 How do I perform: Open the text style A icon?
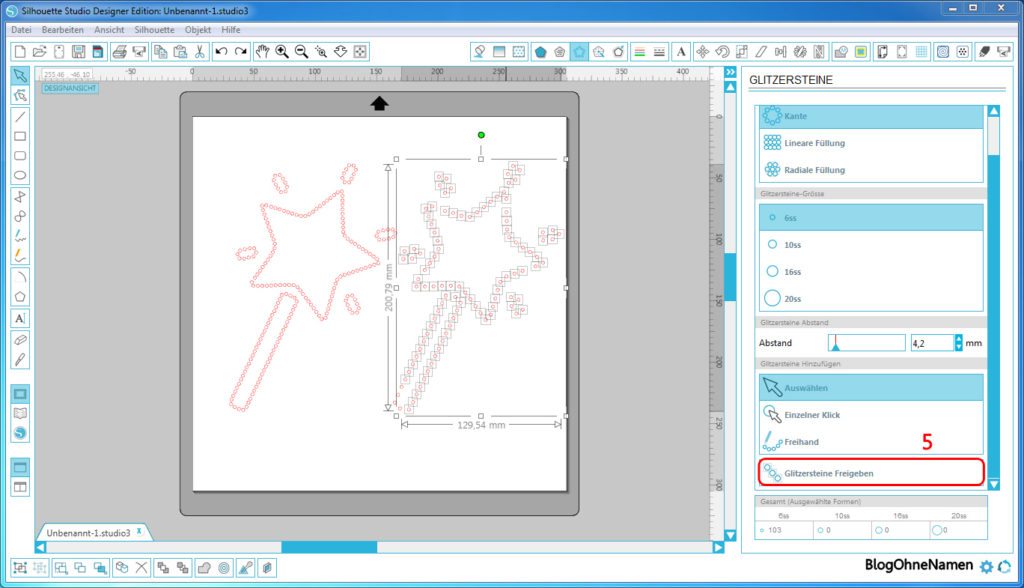[x=681, y=51]
